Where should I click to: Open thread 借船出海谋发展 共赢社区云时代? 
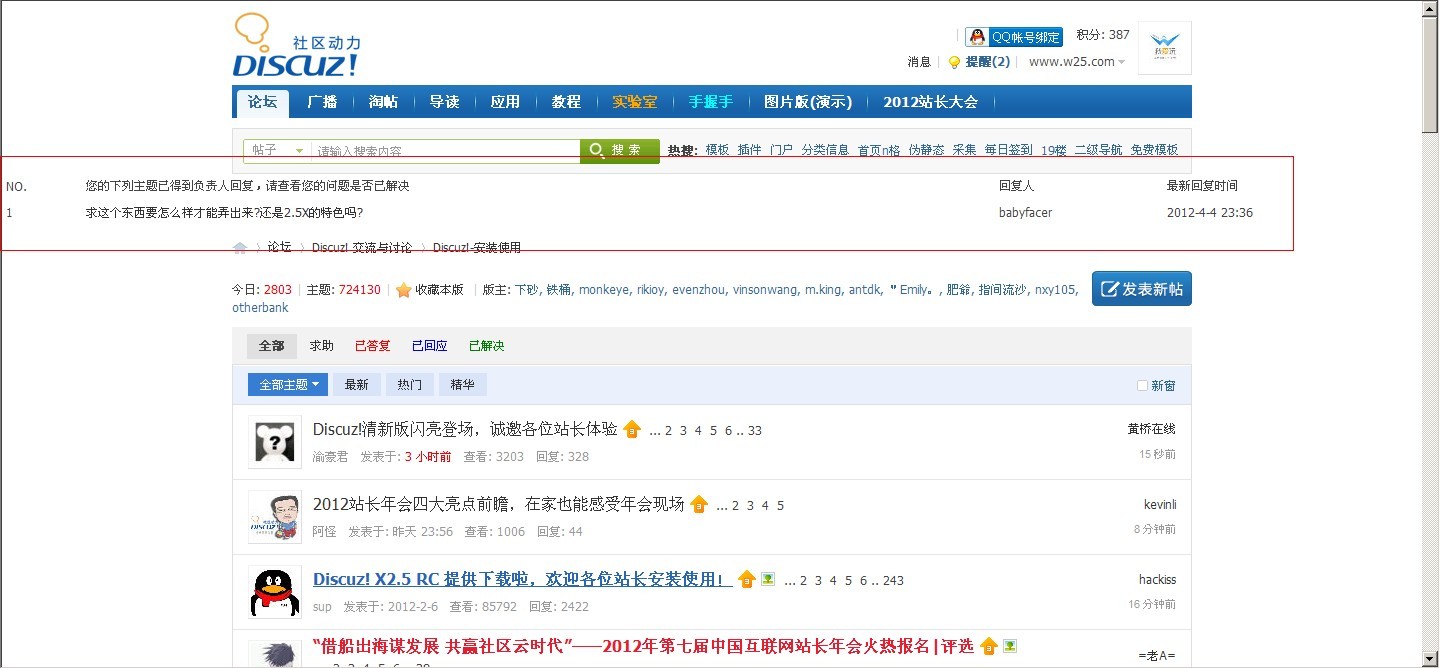pyautogui.click(x=643, y=646)
